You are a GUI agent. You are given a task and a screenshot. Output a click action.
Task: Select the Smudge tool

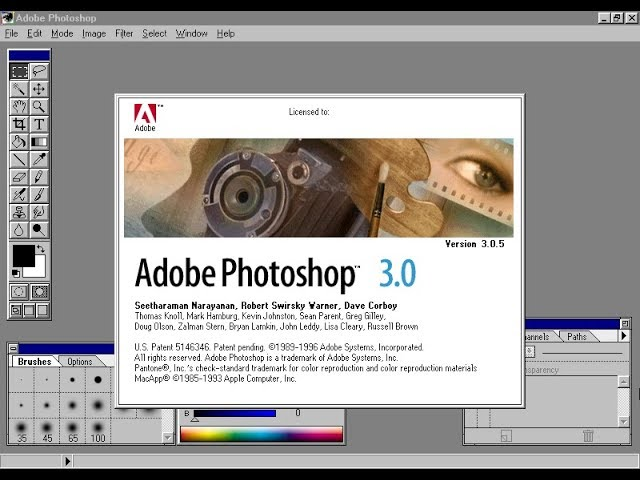click(39, 212)
